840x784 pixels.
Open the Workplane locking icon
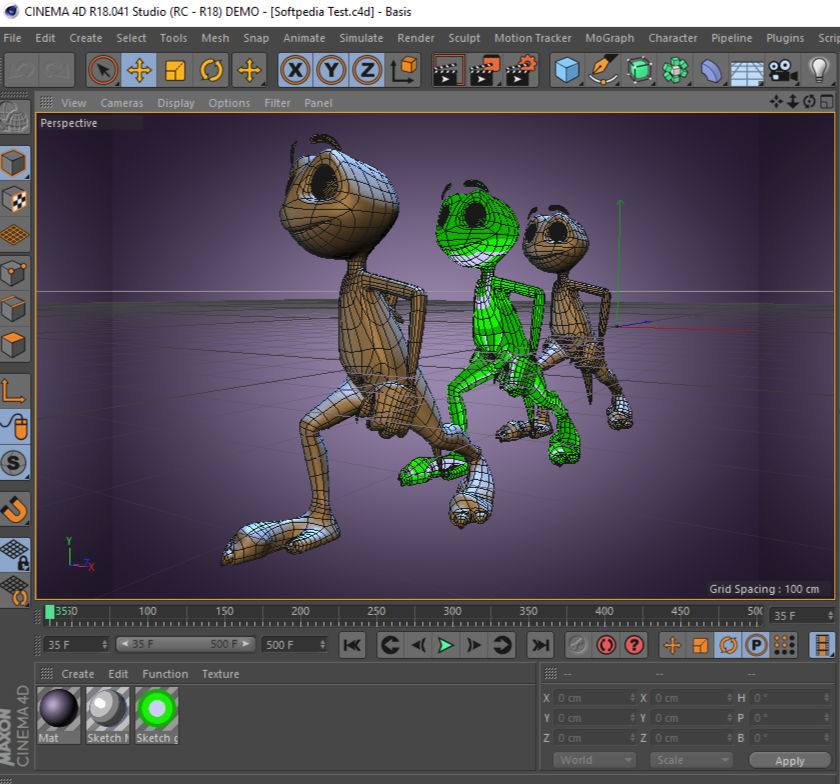[x=14, y=555]
